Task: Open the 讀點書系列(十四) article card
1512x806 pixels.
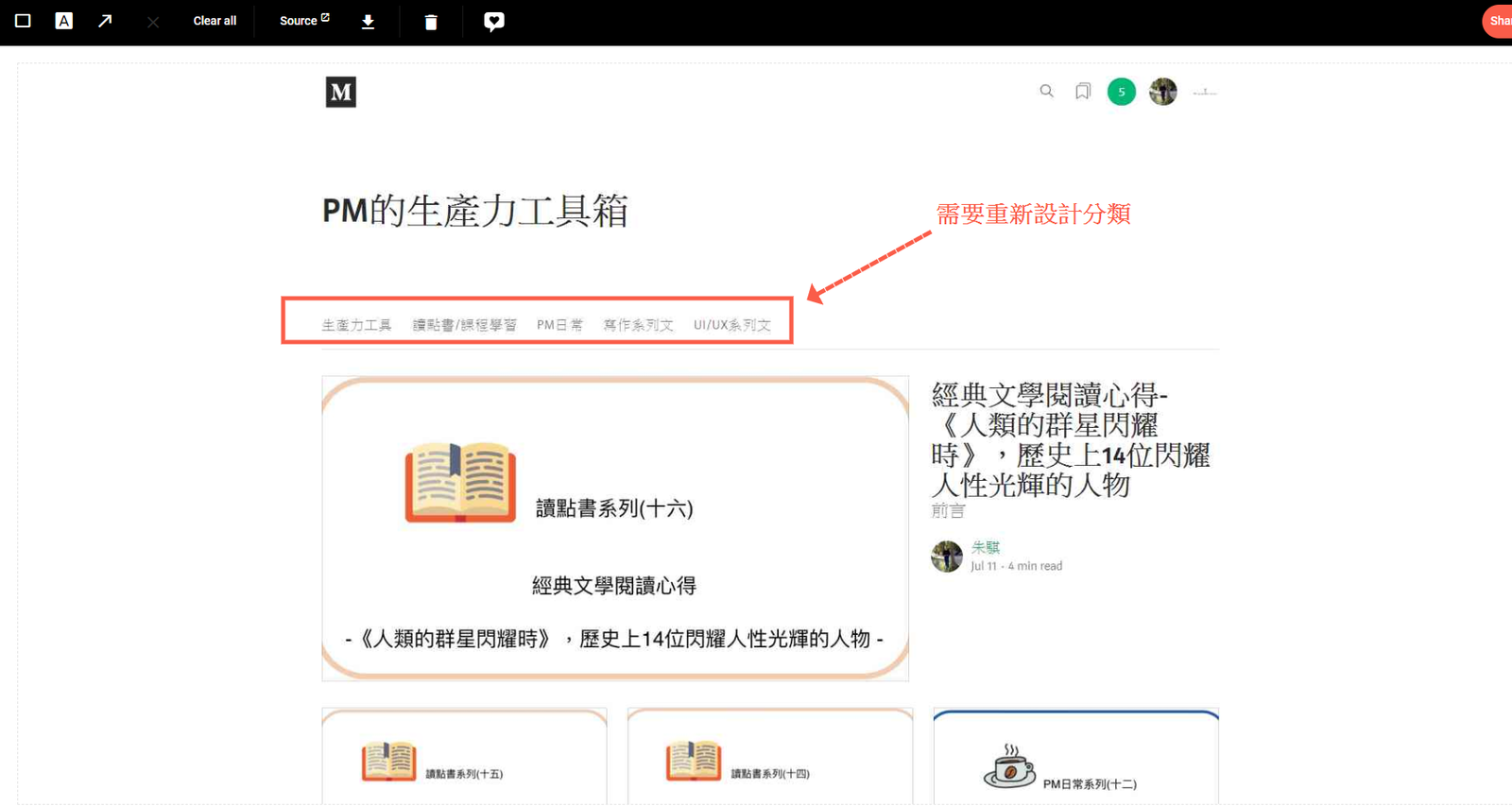Action: (x=770, y=756)
